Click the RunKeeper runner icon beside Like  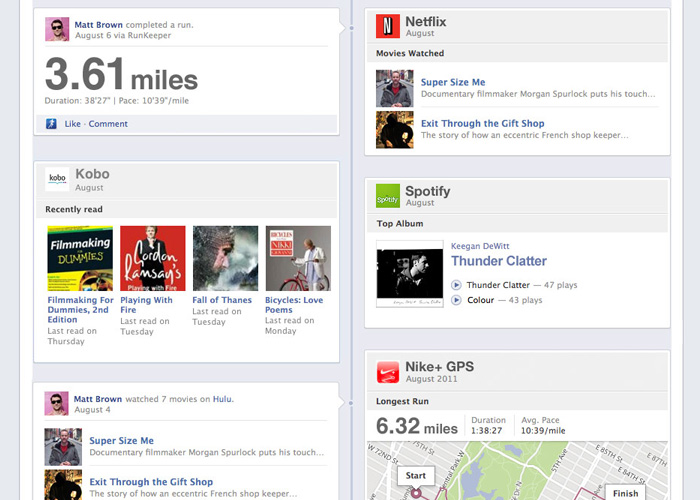(x=51, y=124)
